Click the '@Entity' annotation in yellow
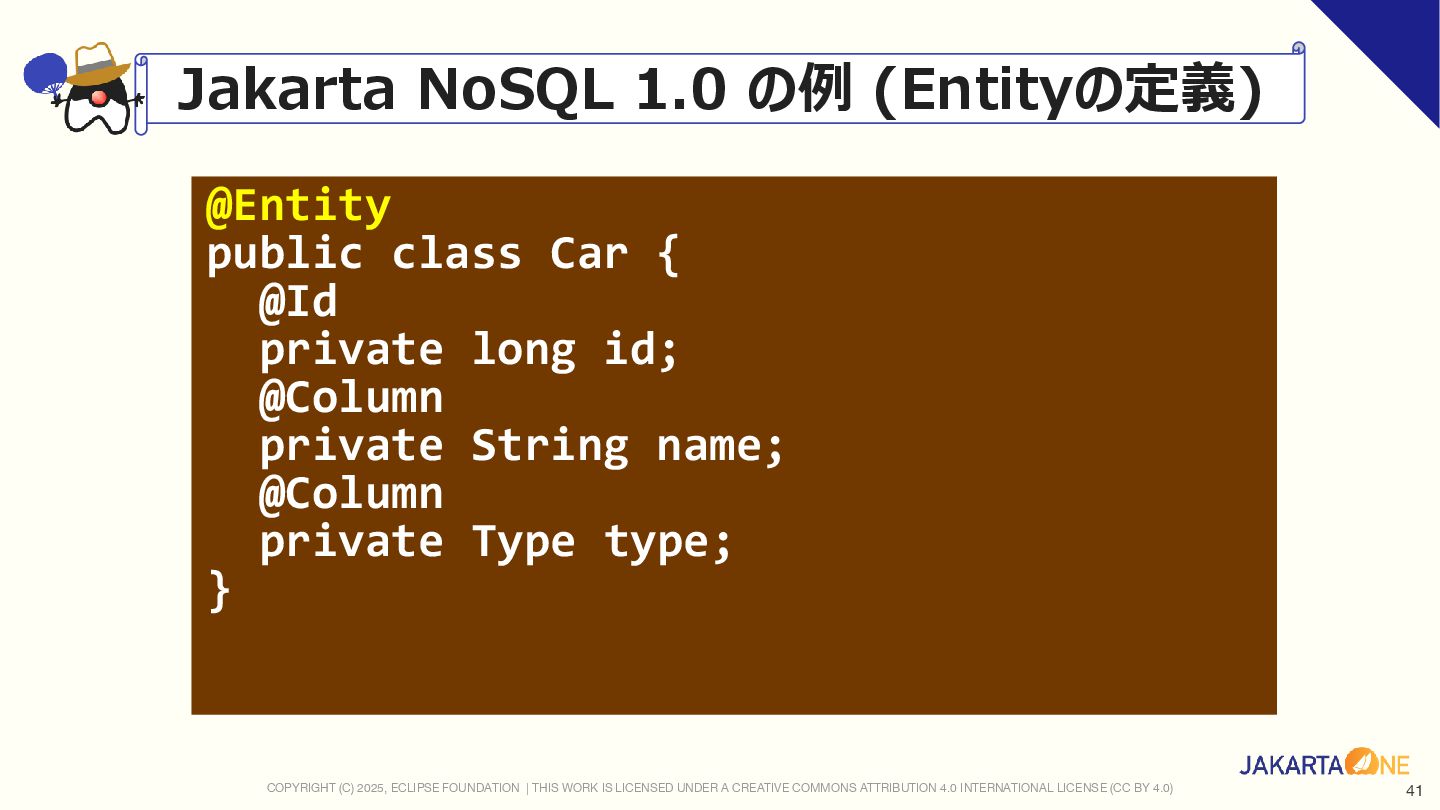The image size is (1440, 810). coord(298,206)
